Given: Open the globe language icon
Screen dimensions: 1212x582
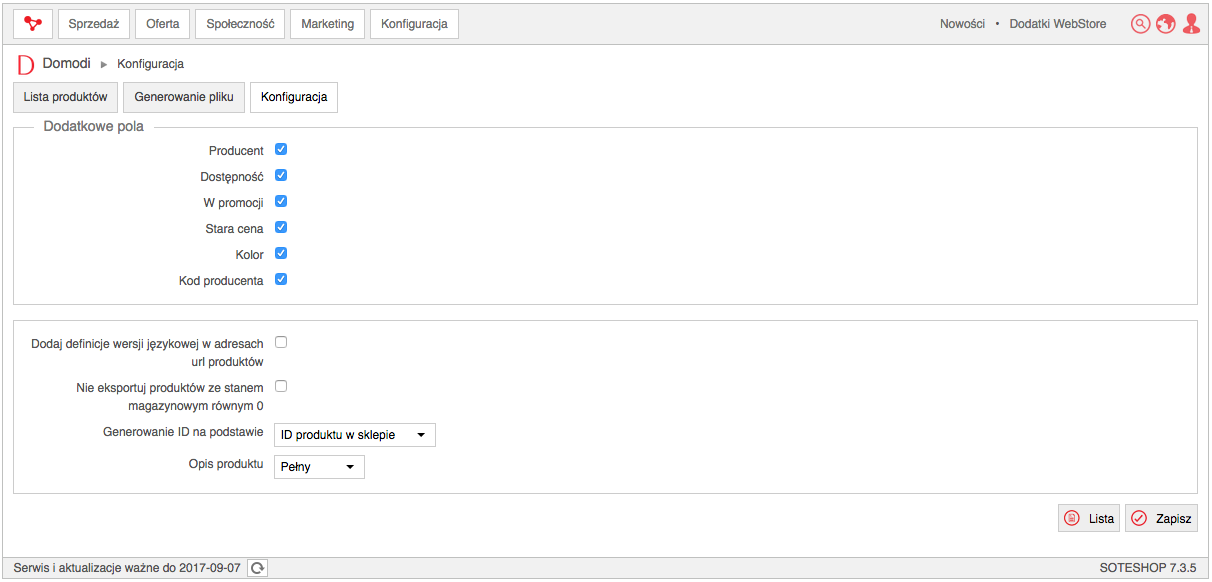Looking at the screenshot, I should [1165, 24].
